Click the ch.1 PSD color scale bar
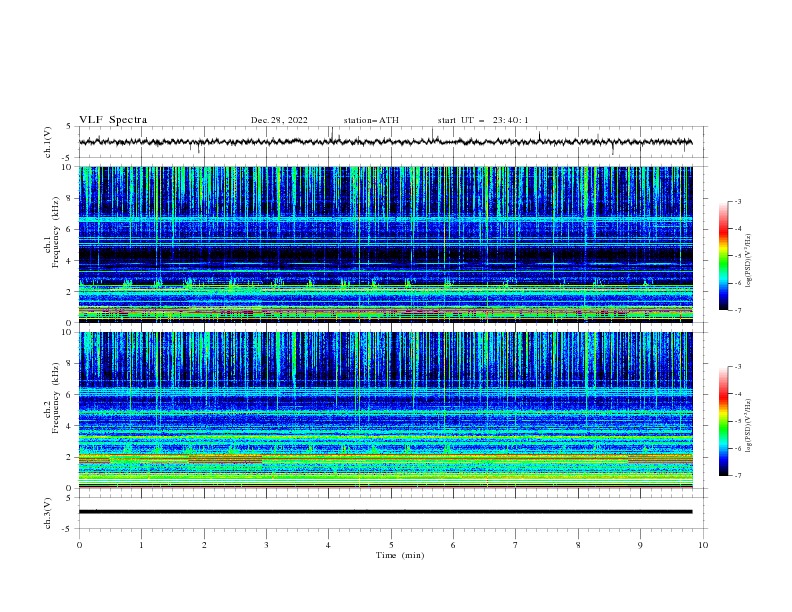This screenshot has width=792, height=612. tap(723, 256)
